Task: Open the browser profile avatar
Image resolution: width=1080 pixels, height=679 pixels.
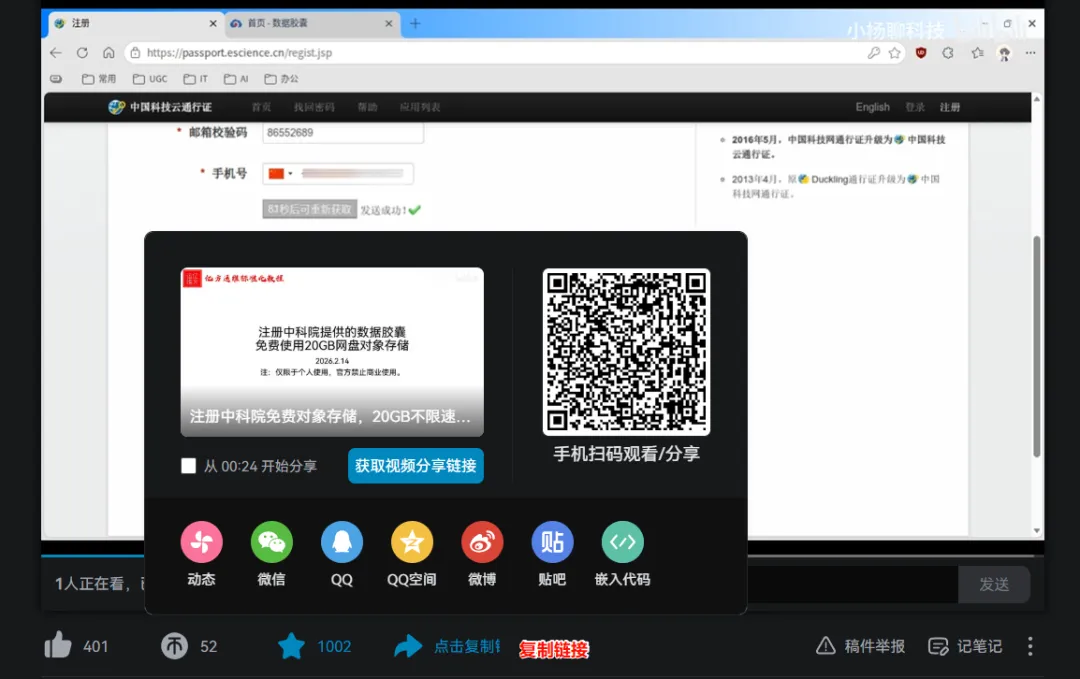Action: pyautogui.click(x=1004, y=53)
